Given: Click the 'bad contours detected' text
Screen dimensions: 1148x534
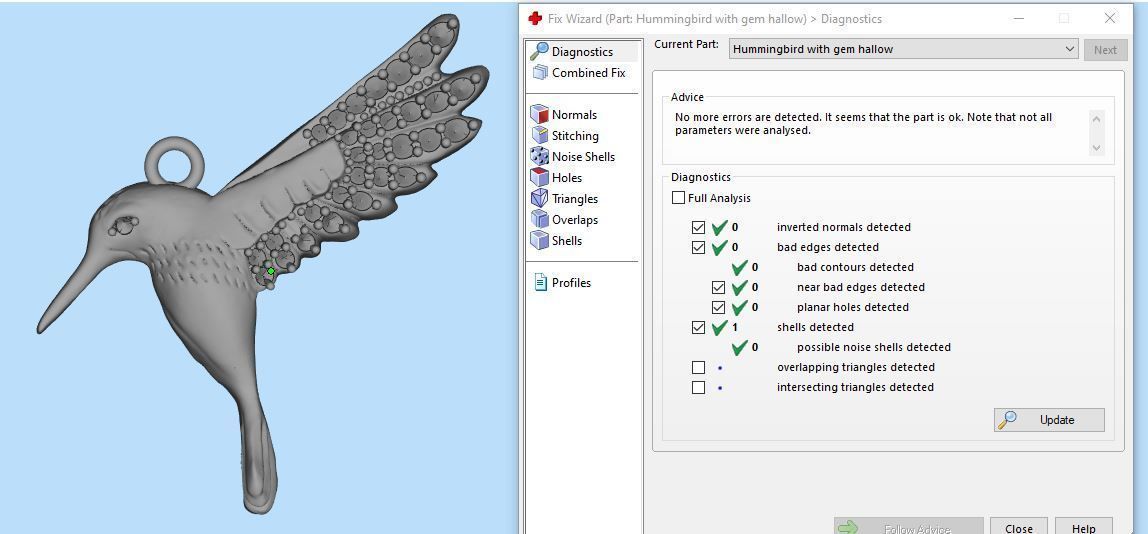Looking at the screenshot, I should [855, 267].
